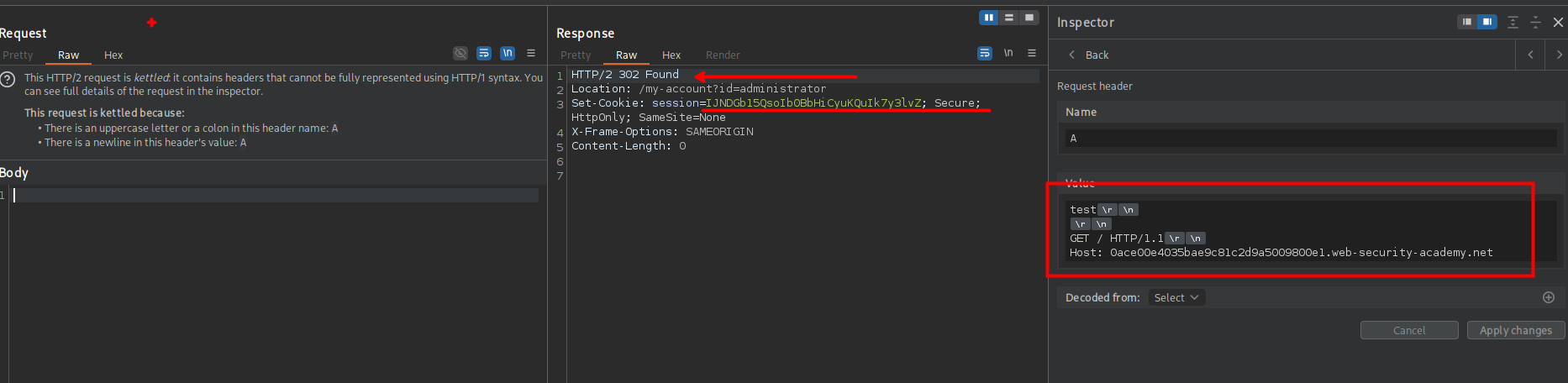Image resolution: width=1568 pixels, height=383 pixels.
Task: Open the 'Decoded from' Select dropdown
Action: [x=1176, y=297]
